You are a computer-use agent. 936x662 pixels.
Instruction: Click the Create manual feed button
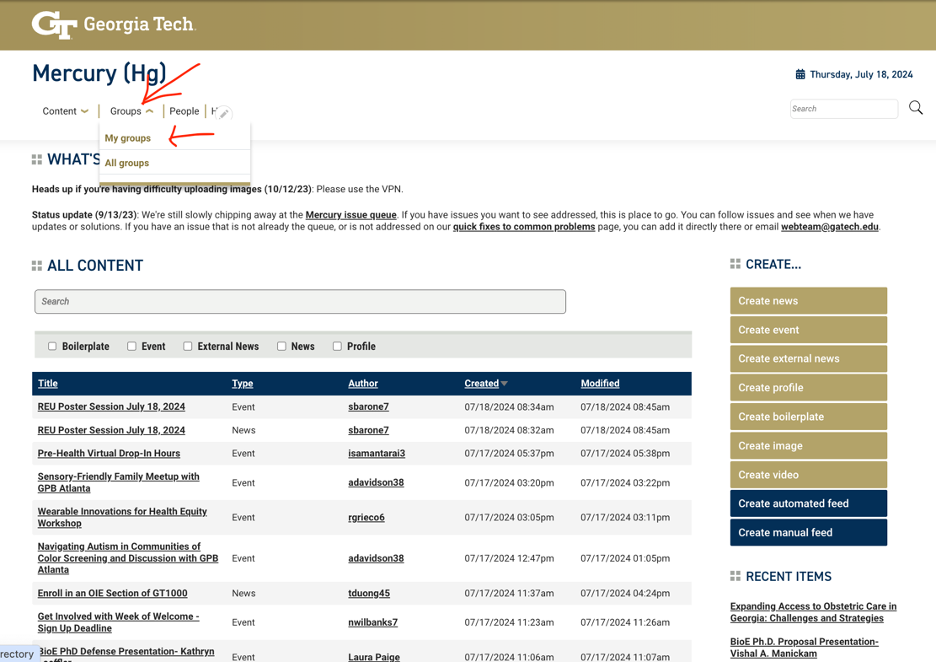tap(808, 532)
